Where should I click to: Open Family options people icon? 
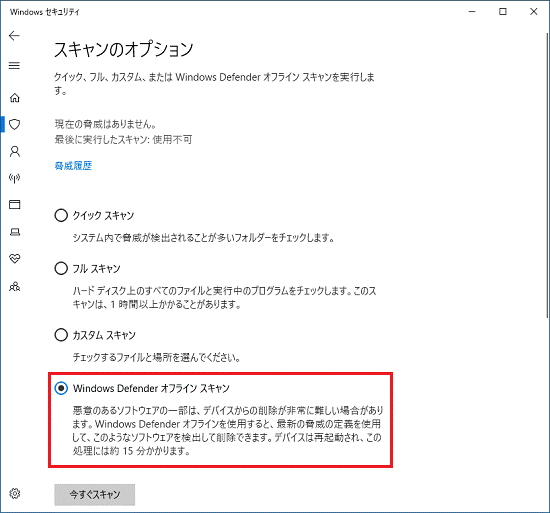tap(15, 286)
